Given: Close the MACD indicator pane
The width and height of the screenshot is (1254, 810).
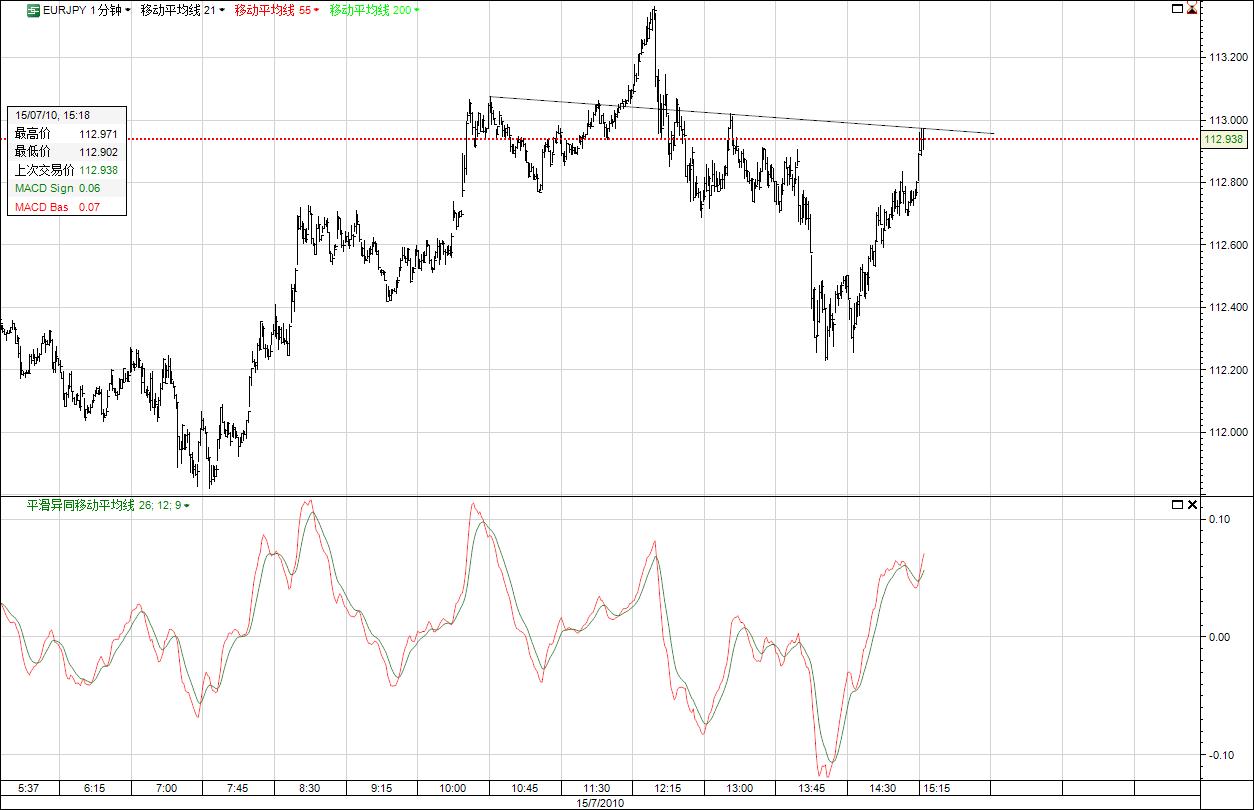Looking at the screenshot, I should (x=1191, y=505).
